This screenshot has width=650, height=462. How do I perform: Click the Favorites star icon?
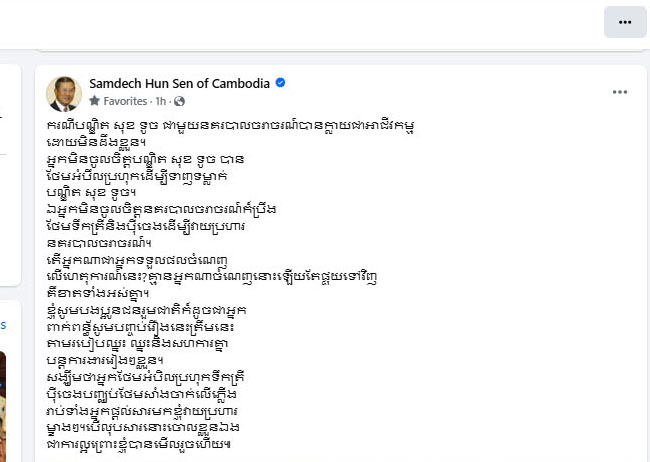(x=95, y=100)
